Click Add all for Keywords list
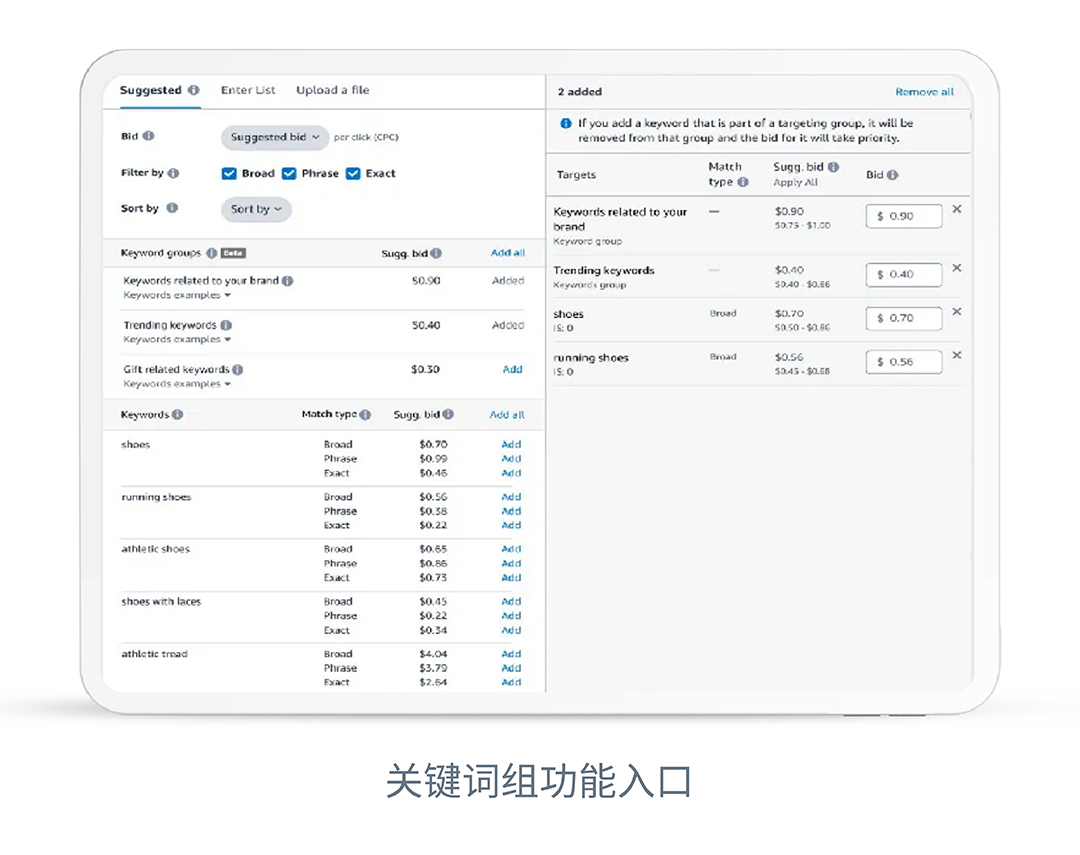 click(507, 415)
